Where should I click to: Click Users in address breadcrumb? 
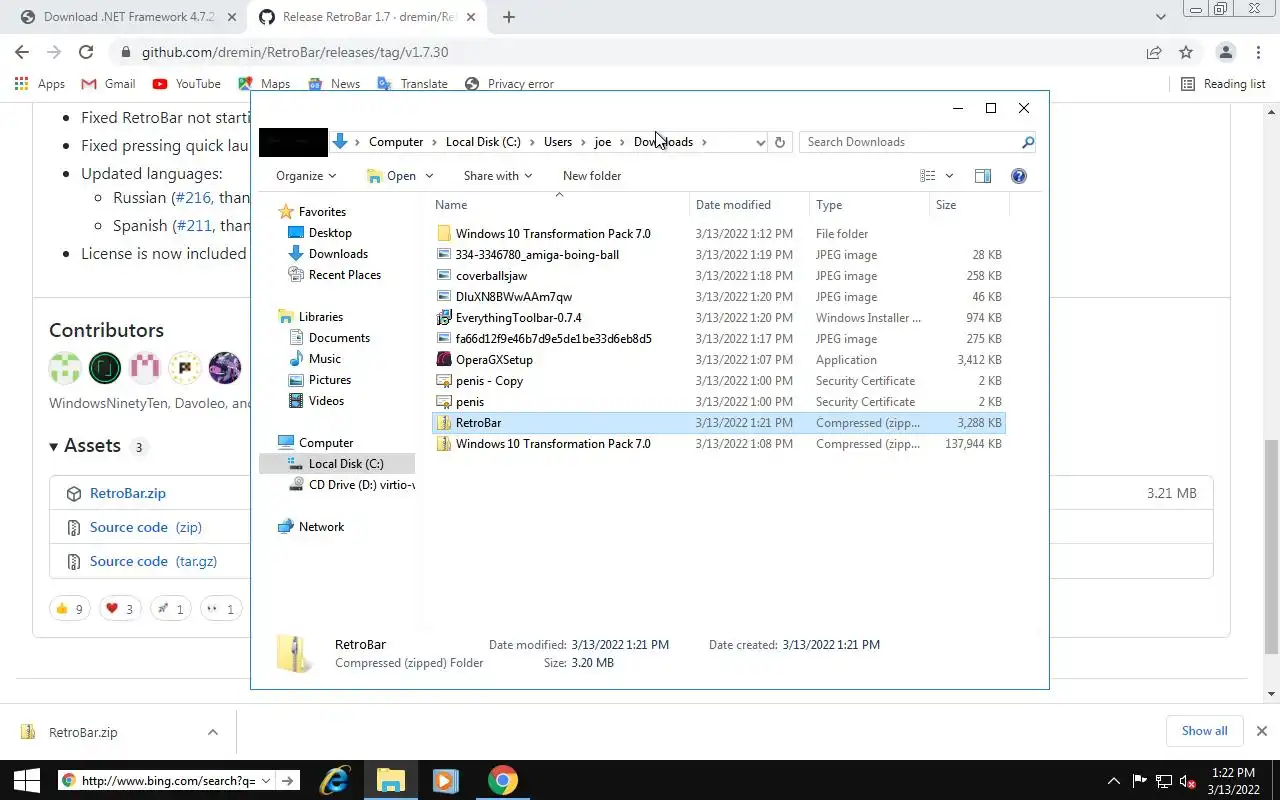(x=558, y=142)
